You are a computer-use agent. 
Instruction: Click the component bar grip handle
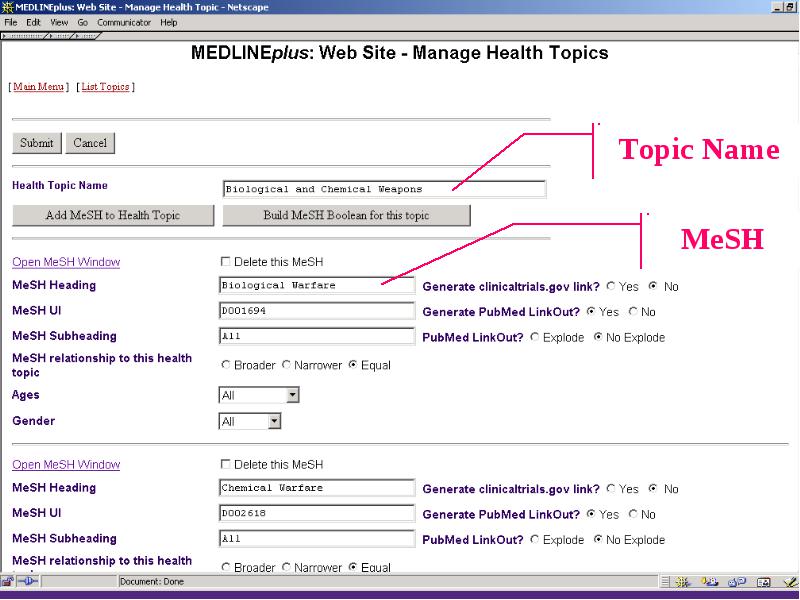(x=665, y=582)
